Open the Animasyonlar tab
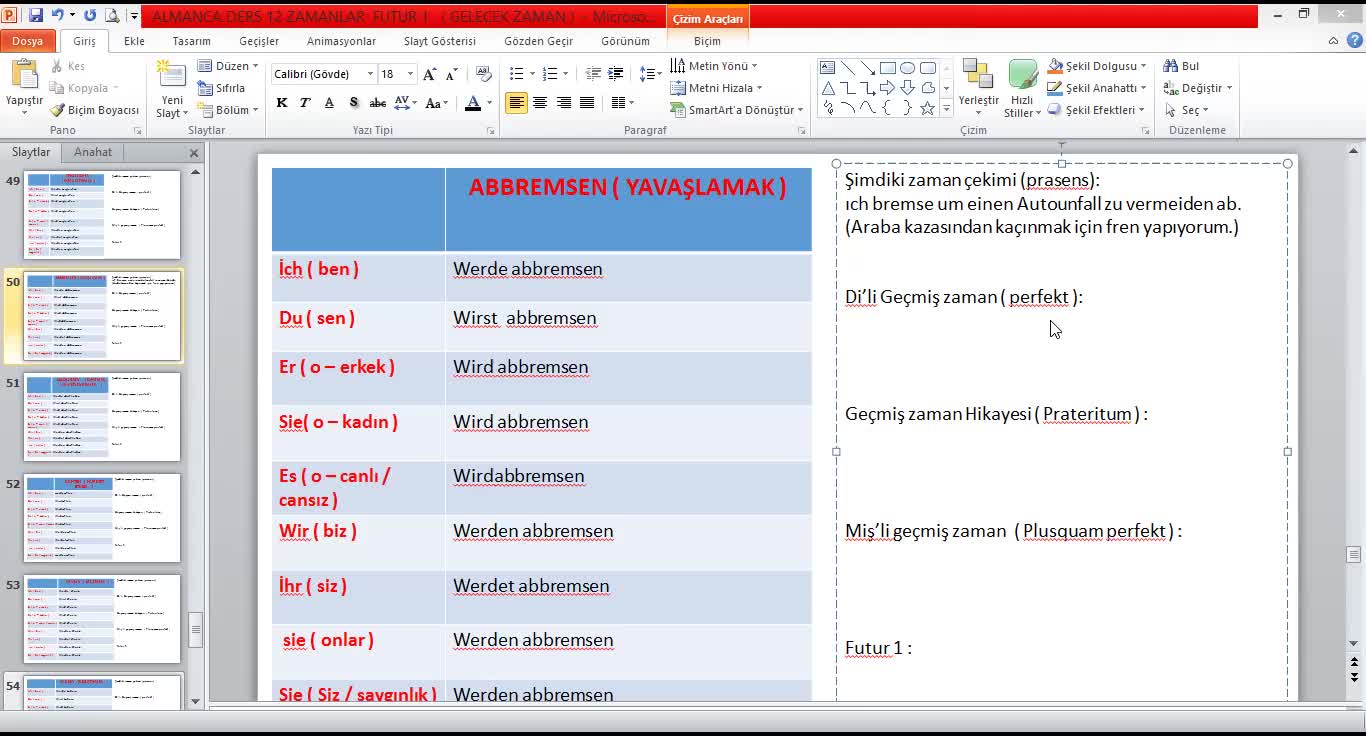 341,41
